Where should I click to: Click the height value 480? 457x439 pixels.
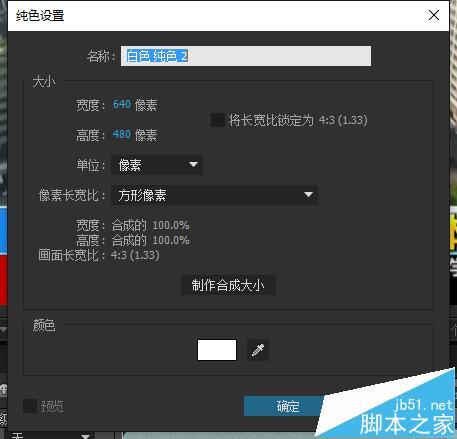tap(122, 134)
